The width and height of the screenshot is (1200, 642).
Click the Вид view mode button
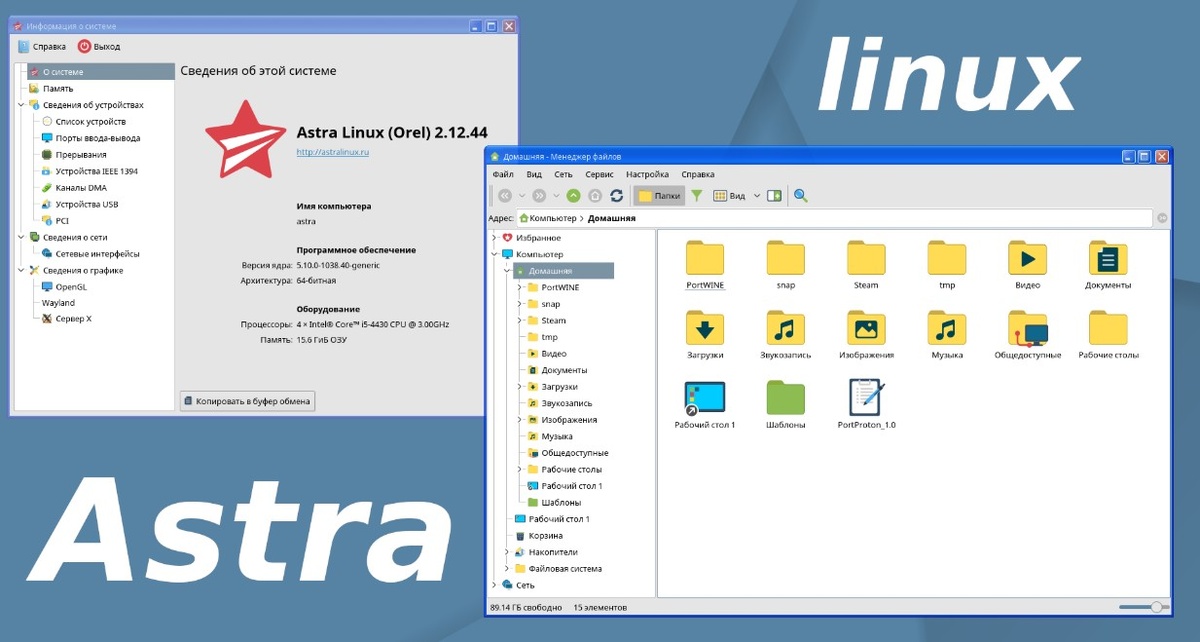[729, 196]
